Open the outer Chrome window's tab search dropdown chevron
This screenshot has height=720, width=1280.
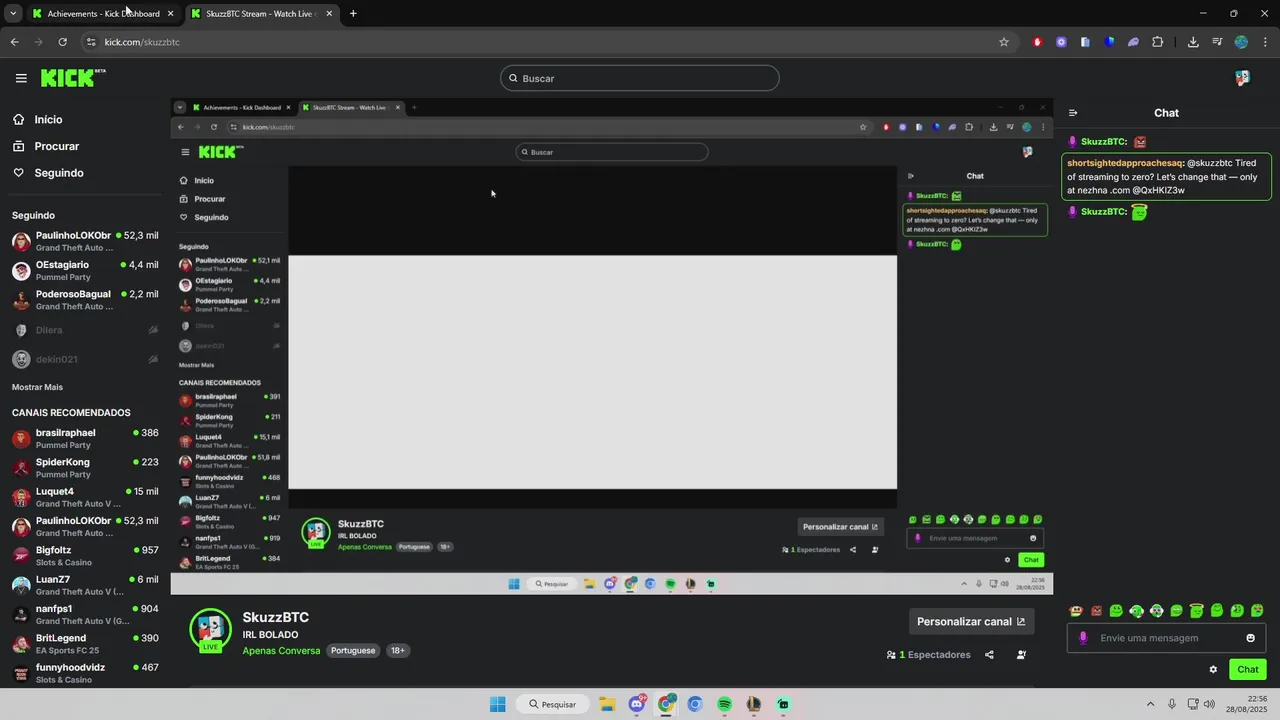coord(13,14)
